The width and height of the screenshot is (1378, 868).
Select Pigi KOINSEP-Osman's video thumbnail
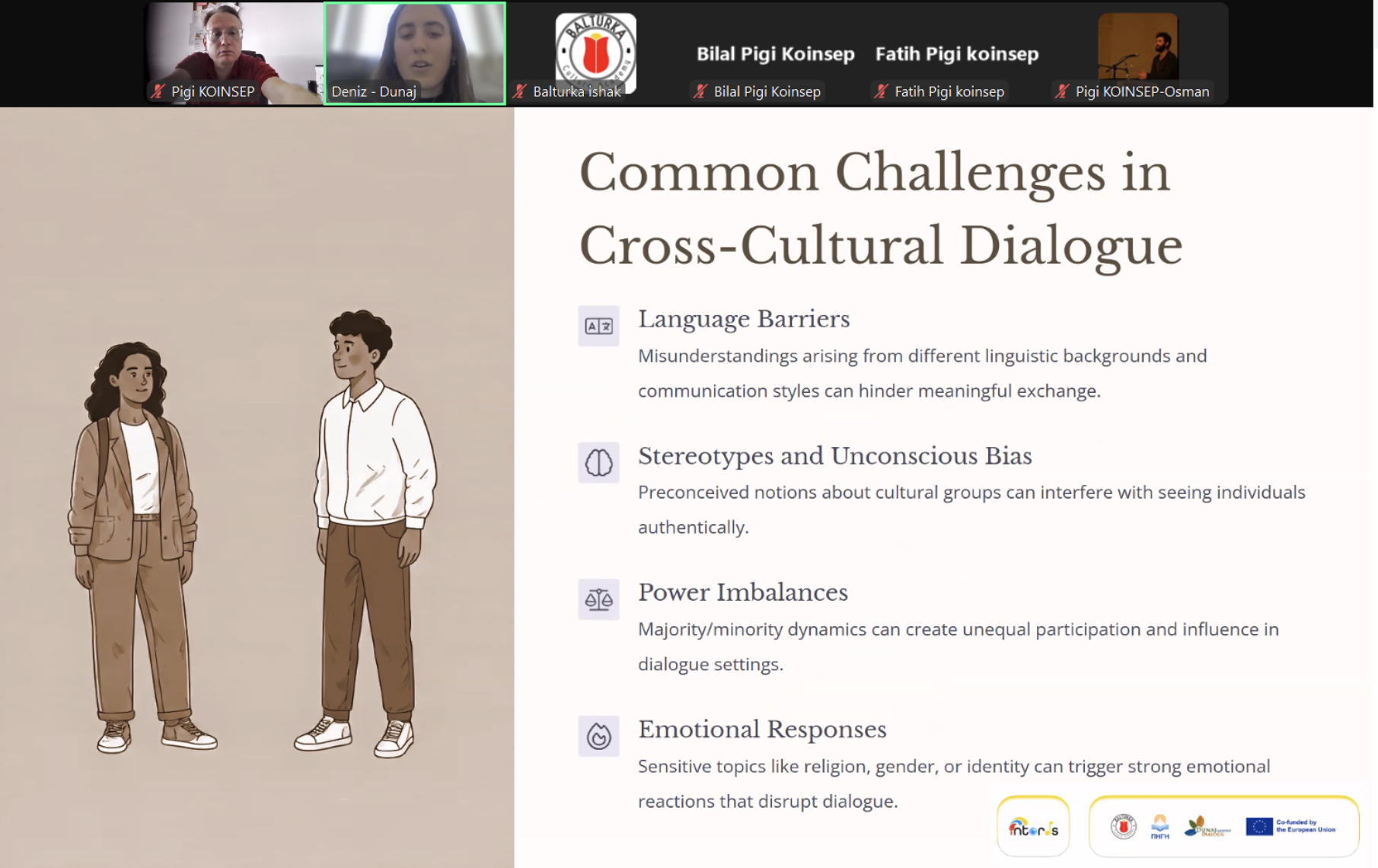click(x=1137, y=46)
